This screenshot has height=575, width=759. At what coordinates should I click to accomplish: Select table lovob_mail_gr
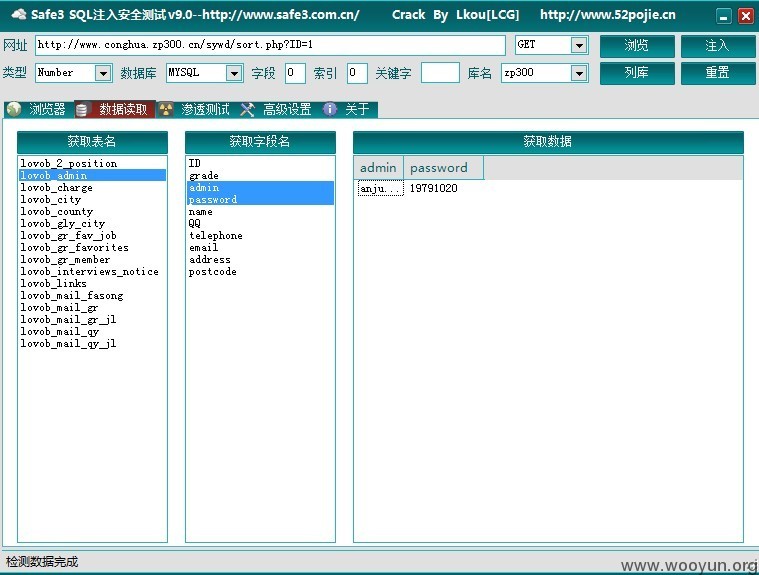pyautogui.click(x=92, y=307)
